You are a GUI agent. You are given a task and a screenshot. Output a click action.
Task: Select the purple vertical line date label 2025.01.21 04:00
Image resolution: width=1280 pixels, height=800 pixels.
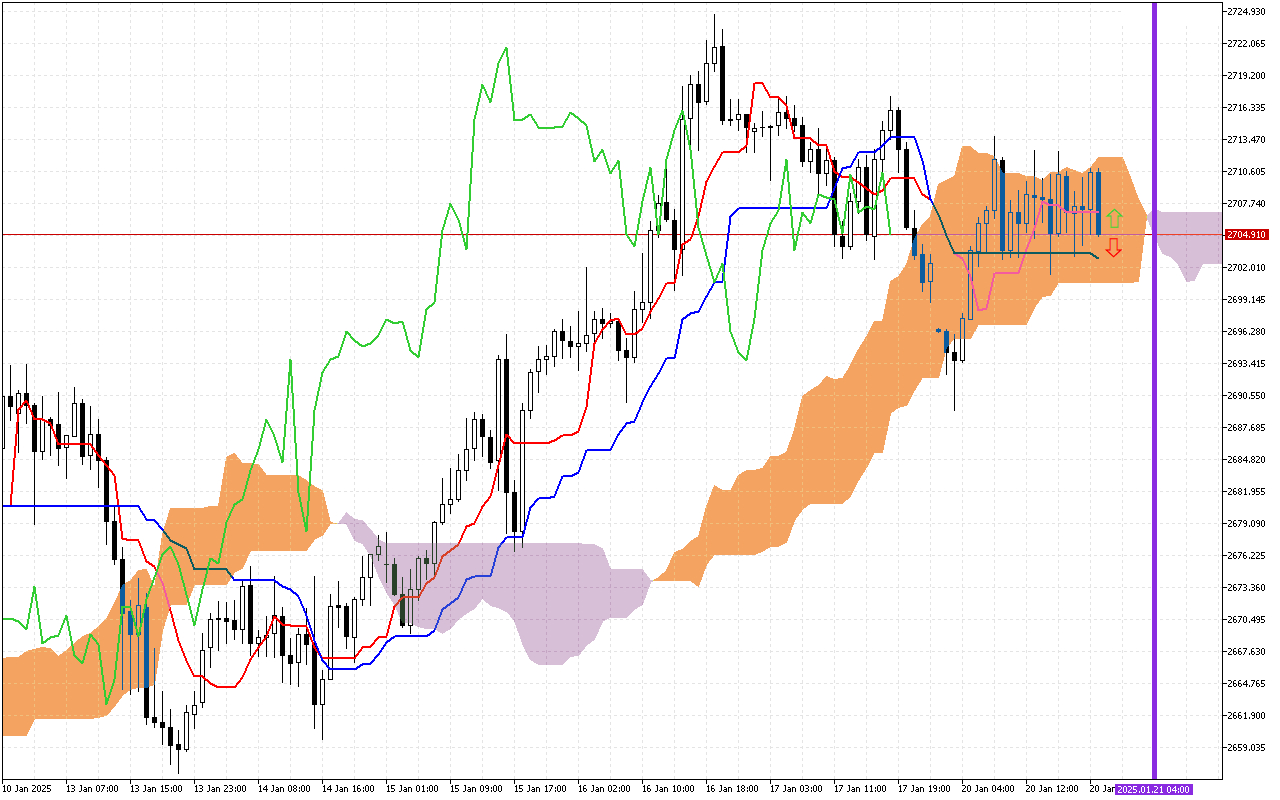coord(1154,789)
